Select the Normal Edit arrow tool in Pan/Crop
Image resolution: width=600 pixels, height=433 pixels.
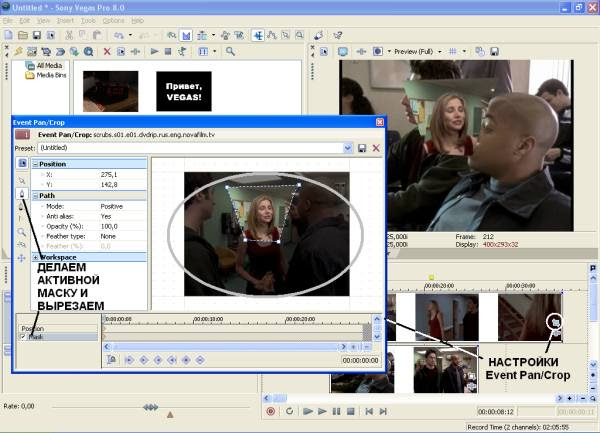point(22,181)
